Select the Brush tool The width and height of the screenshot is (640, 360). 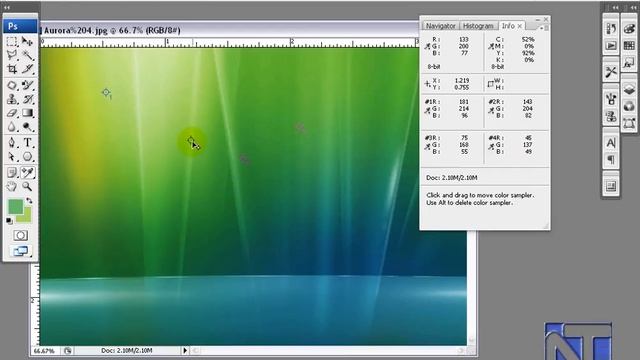pyautogui.click(x=27, y=85)
